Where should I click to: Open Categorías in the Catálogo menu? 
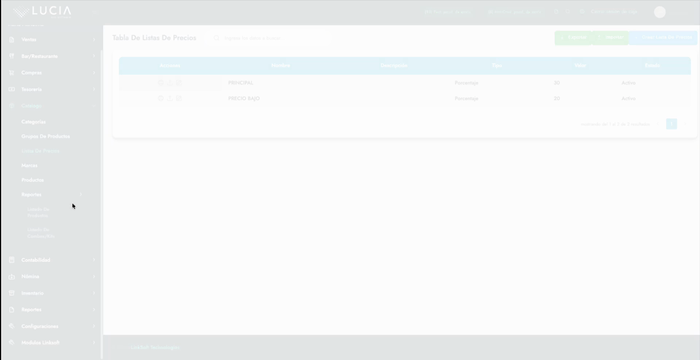[x=33, y=121]
